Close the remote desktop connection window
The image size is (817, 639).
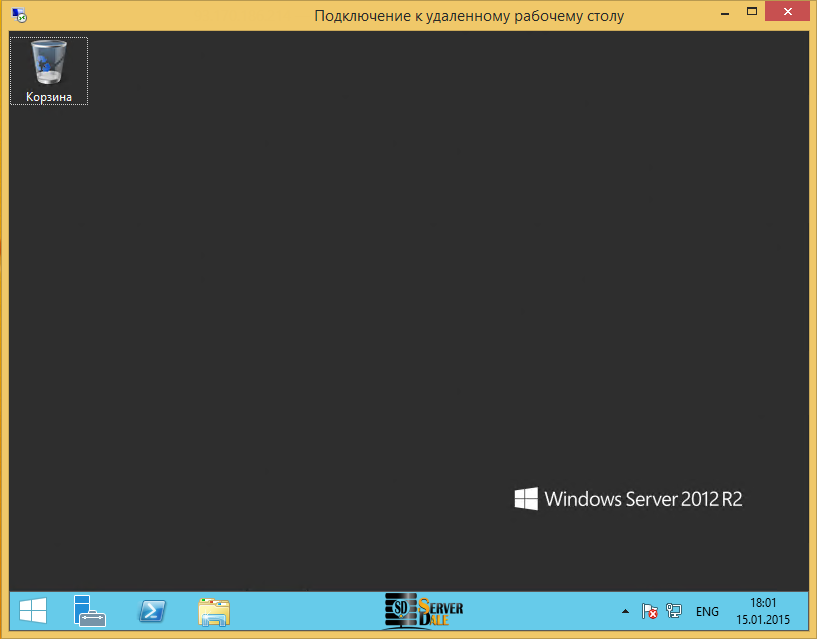point(787,11)
